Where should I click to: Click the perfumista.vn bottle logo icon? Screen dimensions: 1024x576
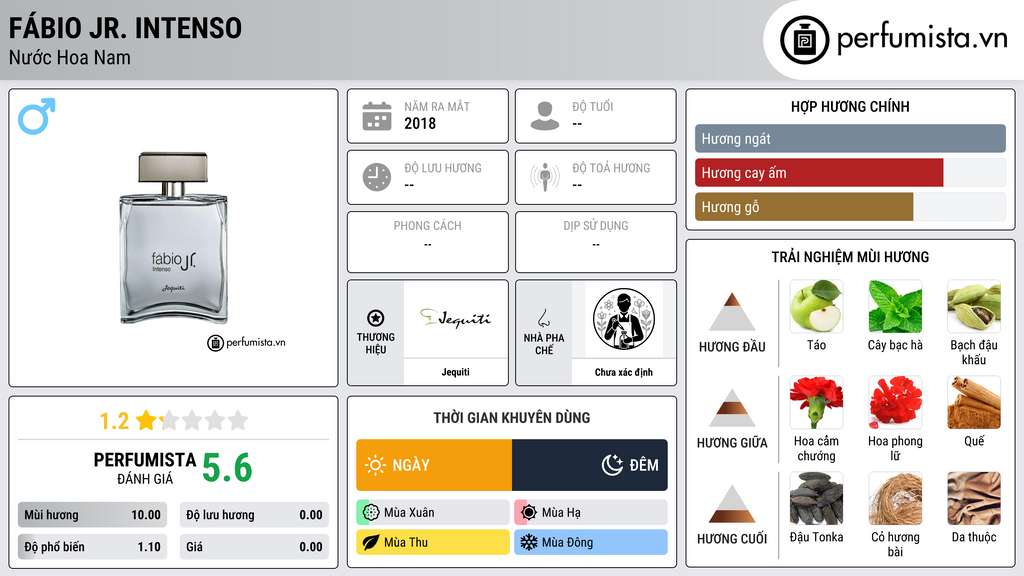804,40
